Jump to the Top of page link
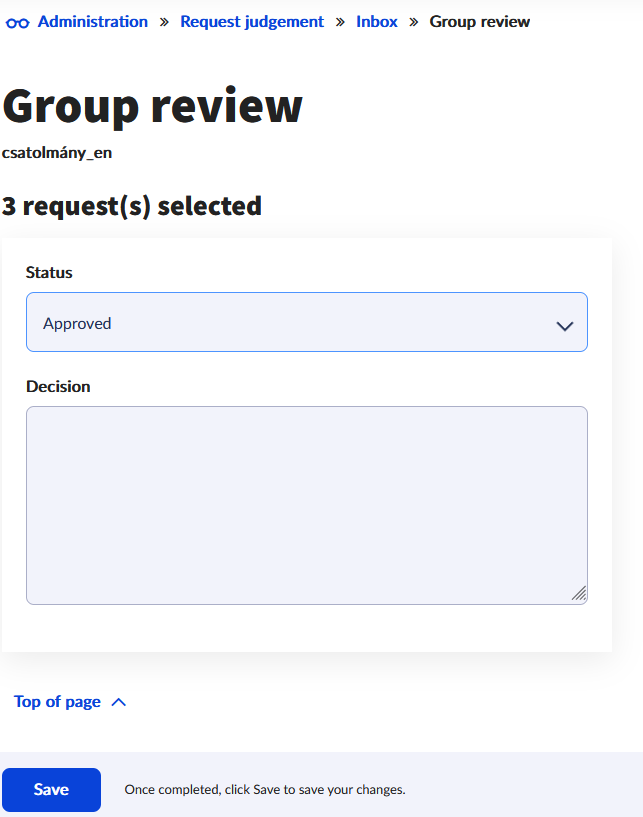643x817 pixels. 57,702
